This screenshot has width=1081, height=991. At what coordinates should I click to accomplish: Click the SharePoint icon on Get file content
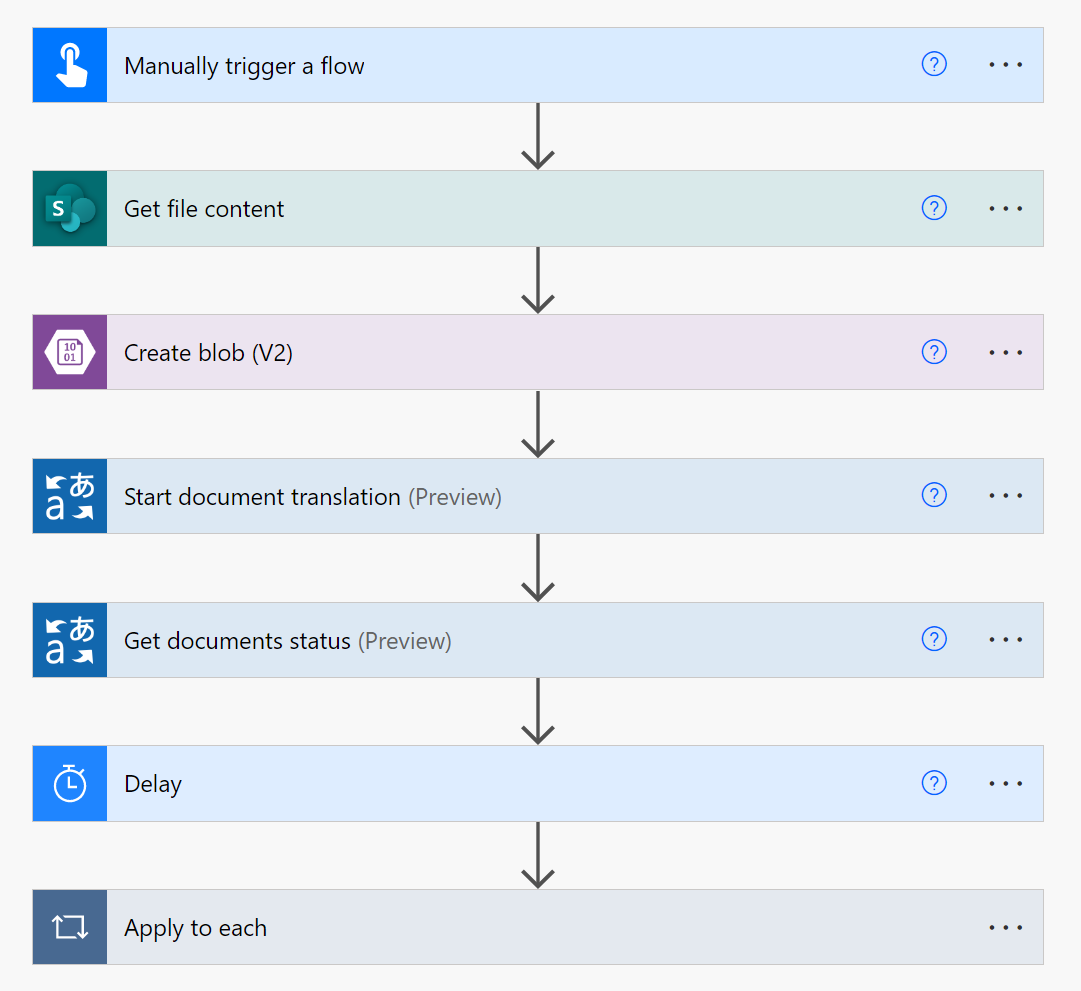click(69, 208)
